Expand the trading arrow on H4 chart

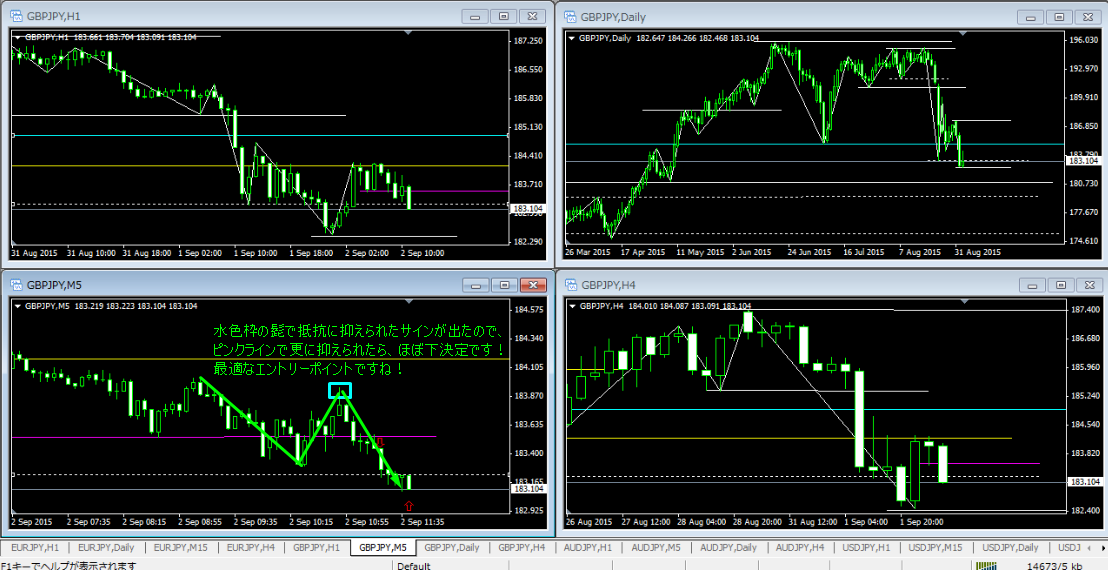point(571,306)
